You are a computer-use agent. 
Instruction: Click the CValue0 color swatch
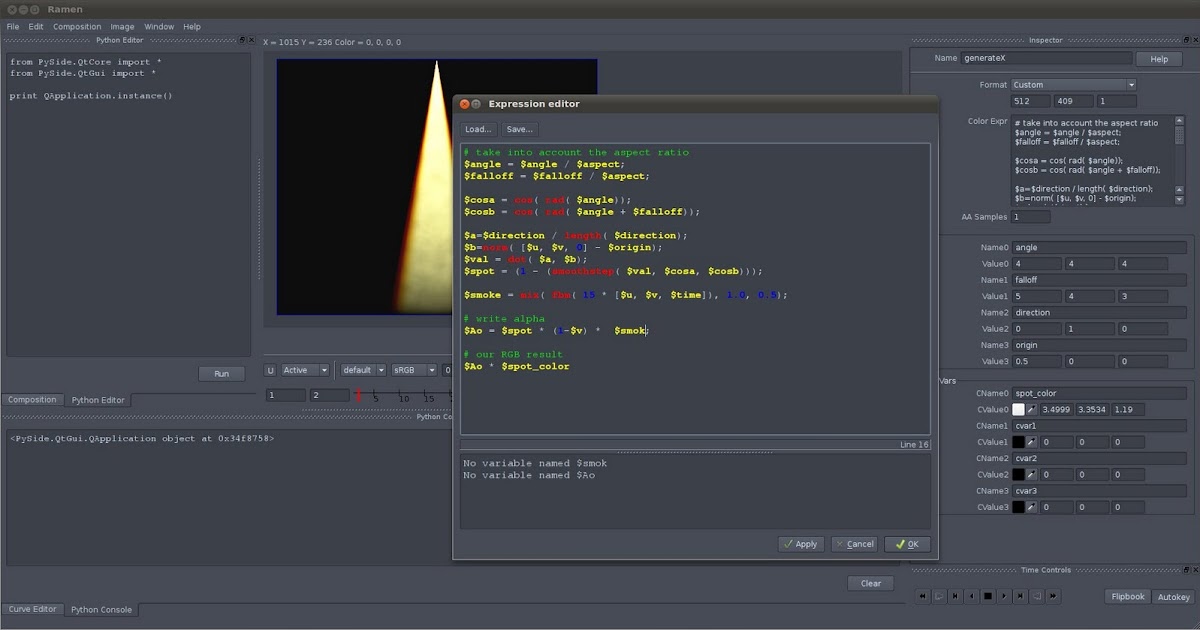[1019, 409]
